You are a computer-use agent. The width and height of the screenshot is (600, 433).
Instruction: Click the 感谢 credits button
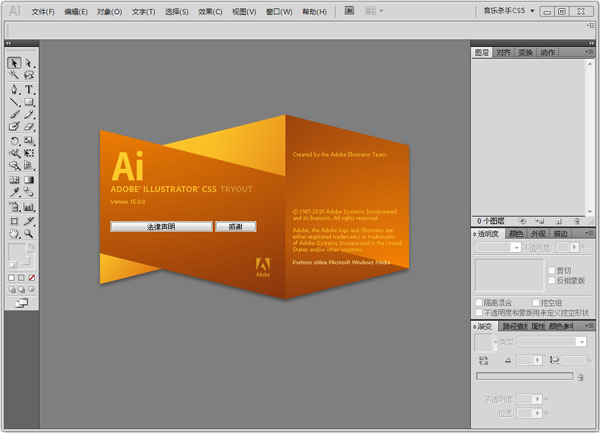pyautogui.click(x=235, y=227)
